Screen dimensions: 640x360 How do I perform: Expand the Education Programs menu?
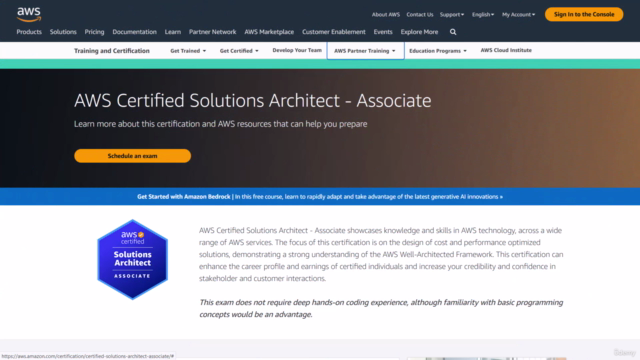[x=438, y=51]
